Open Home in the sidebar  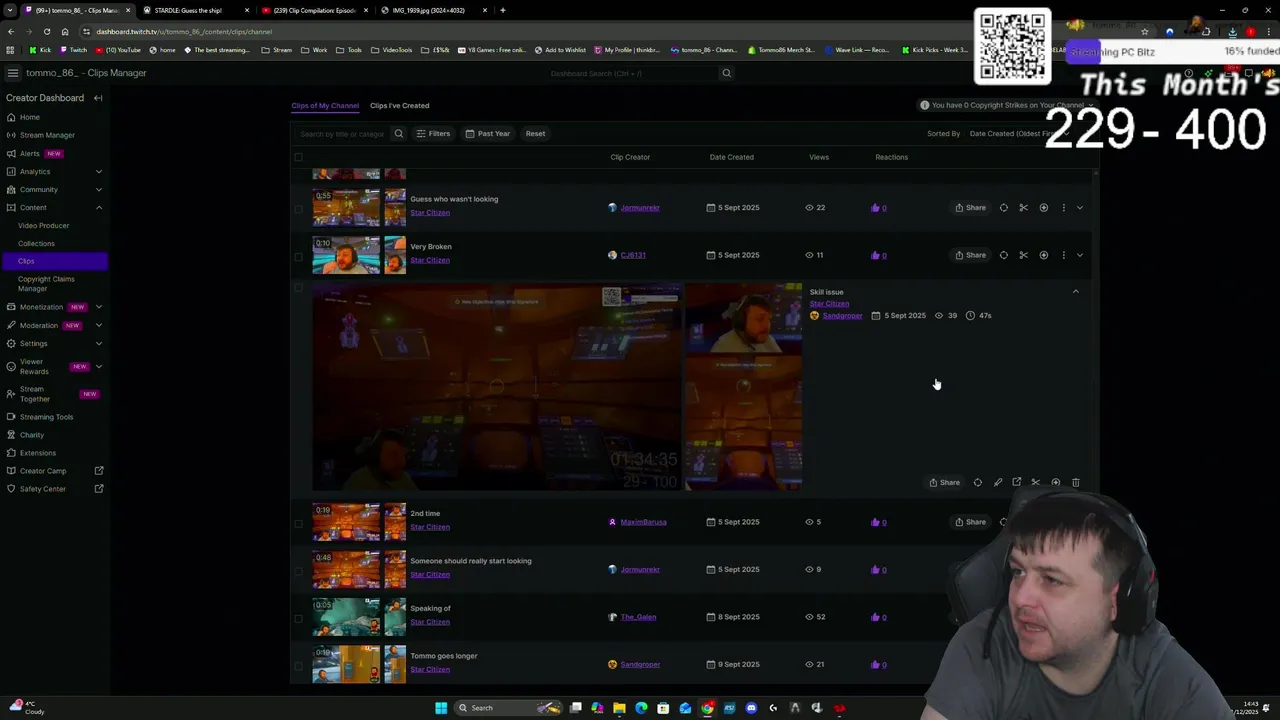click(x=30, y=117)
